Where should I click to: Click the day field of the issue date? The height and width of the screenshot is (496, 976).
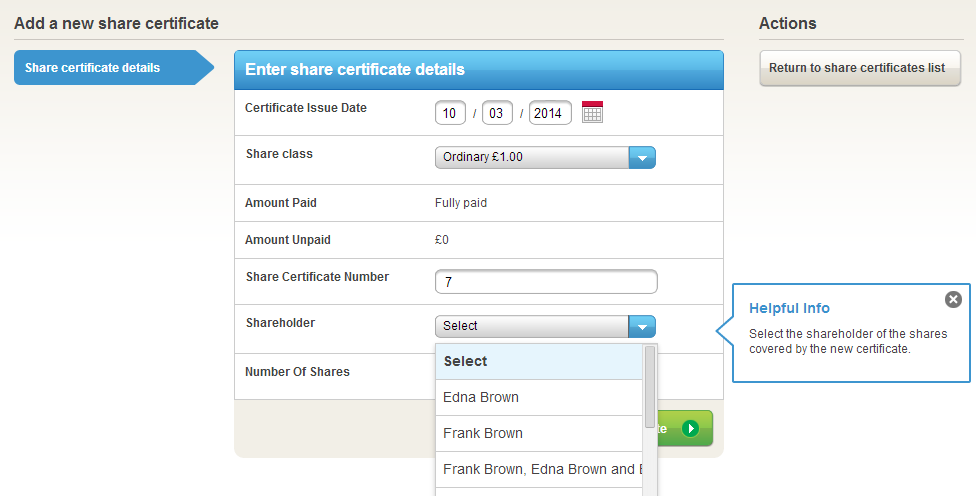(450, 113)
